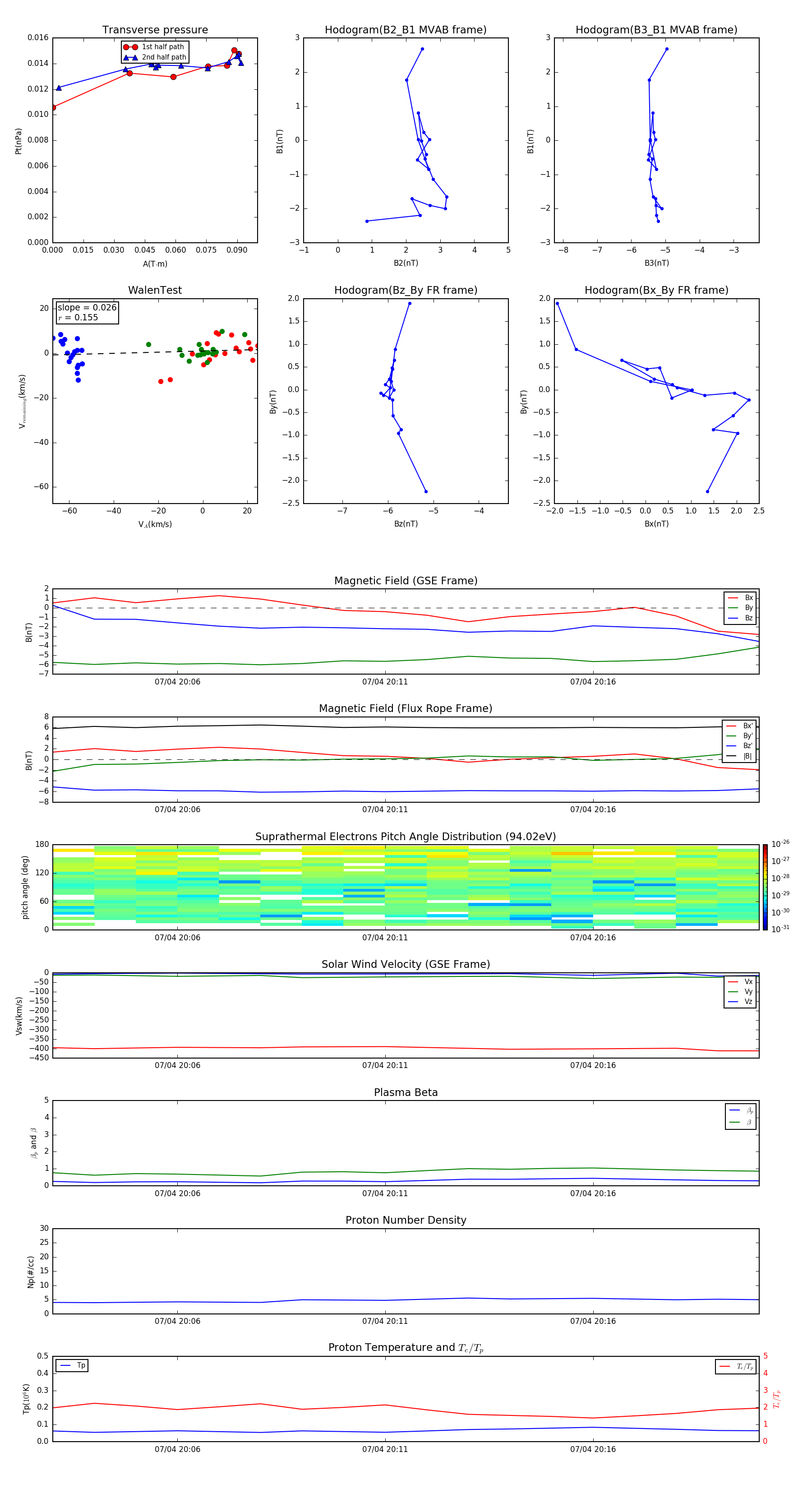Screen dimensions: 812x1489
Task: Select the 'Hodogram(B3_B1 MVAB frame)' title
Action: tap(656, 30)
